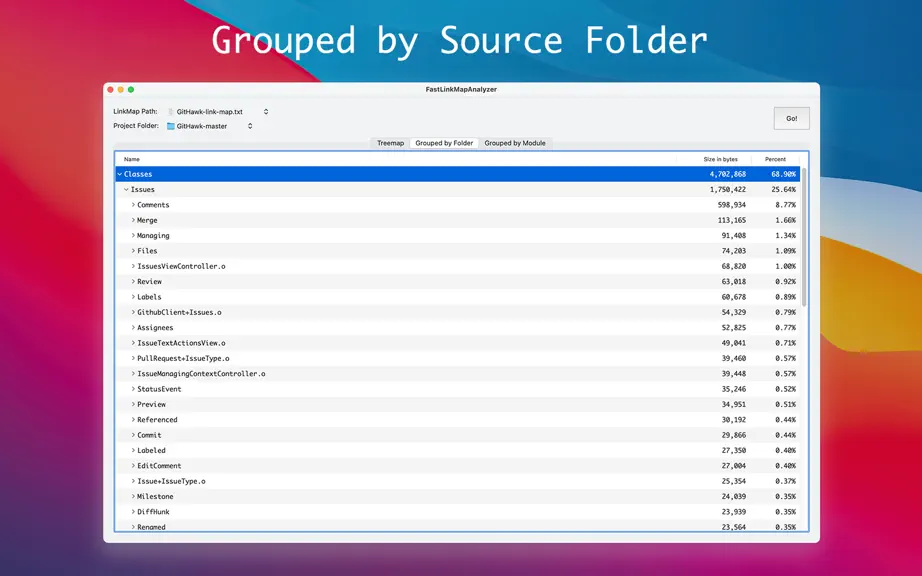The image size is (922, 576).
Task: Select the GithubClient+Issues.o row
Action: click(458, 312)
